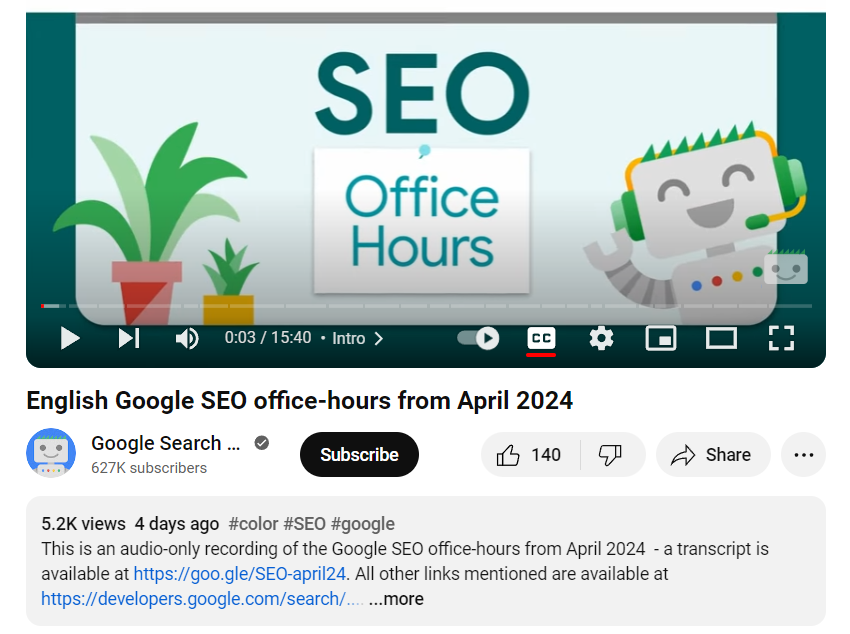Click the 0:03 / 15:40 time display

268,338
